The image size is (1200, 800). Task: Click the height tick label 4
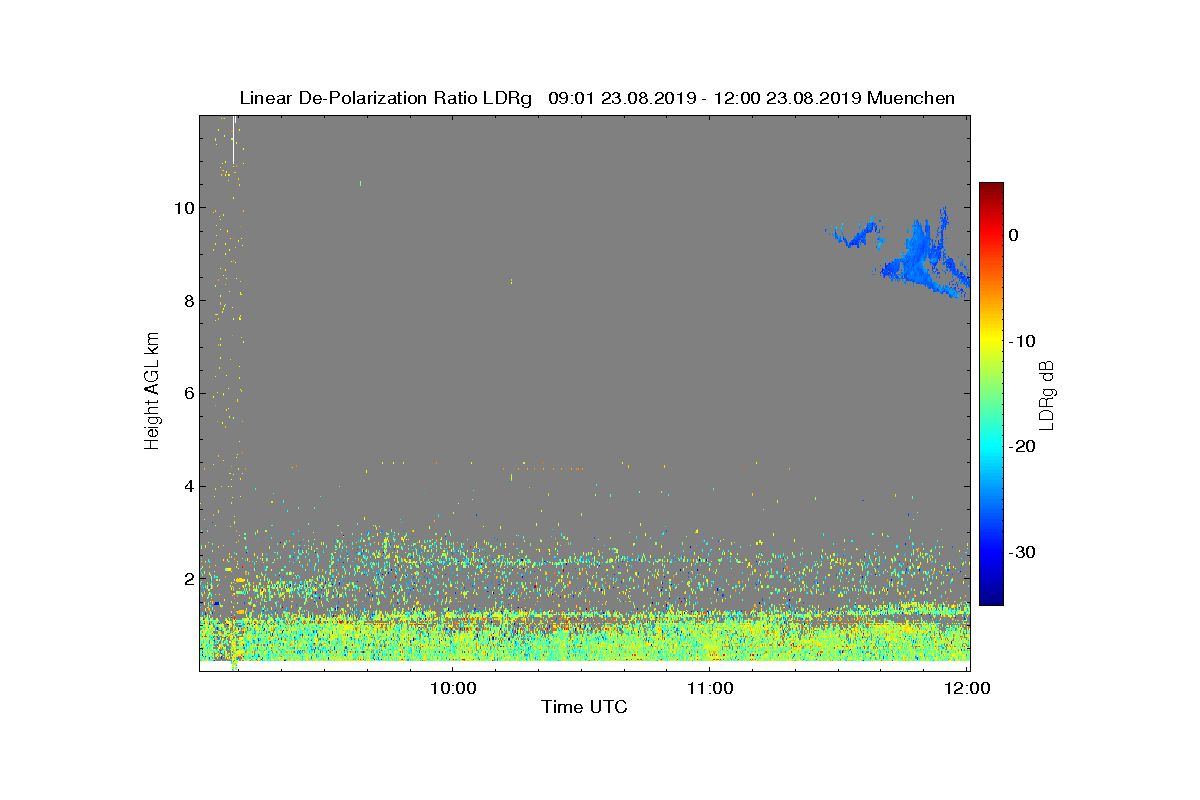click(x=189, y=487)
